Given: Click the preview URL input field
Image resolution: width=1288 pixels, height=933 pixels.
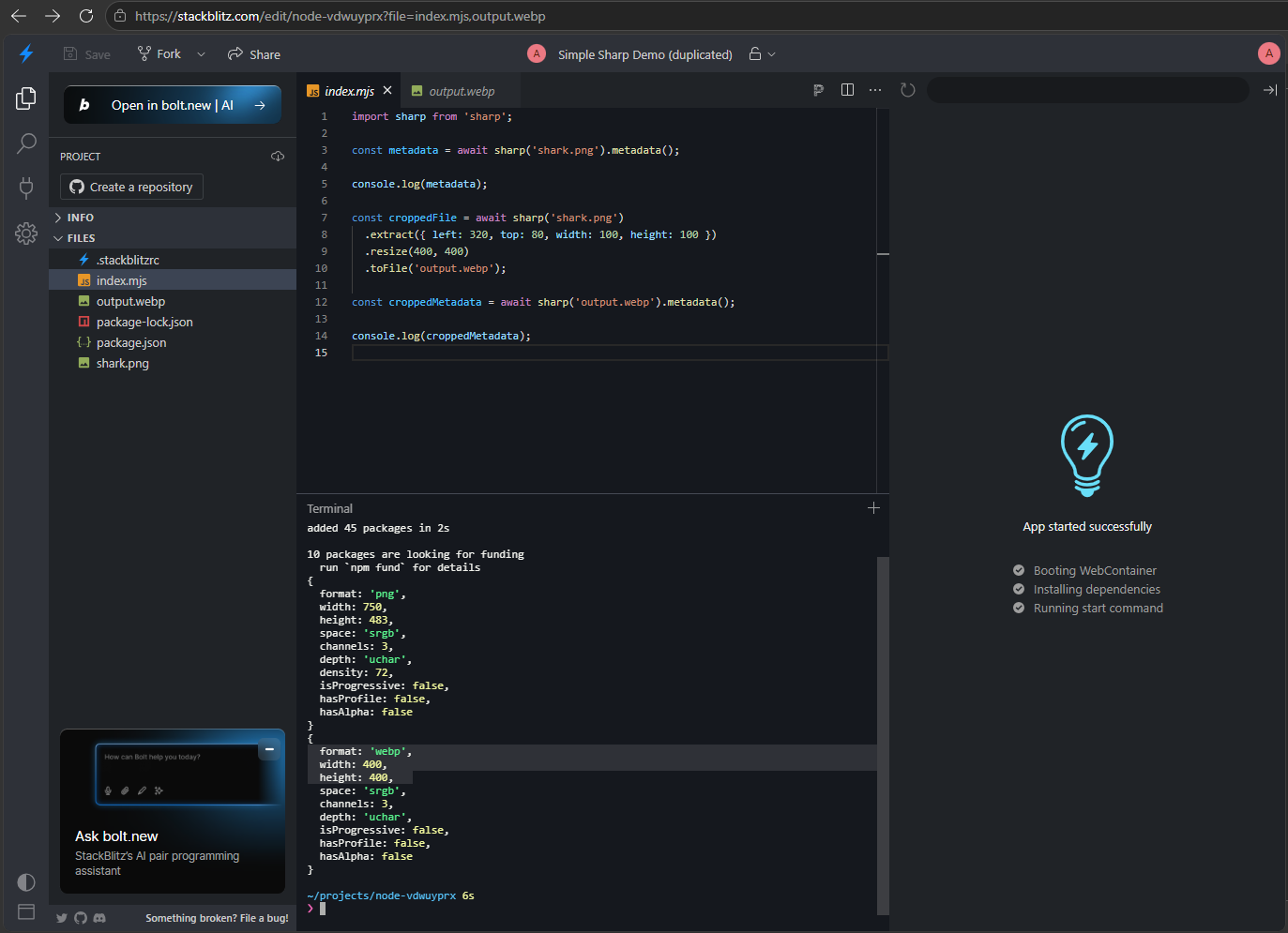Looking at the screenshot, I should click(1087, 90).
